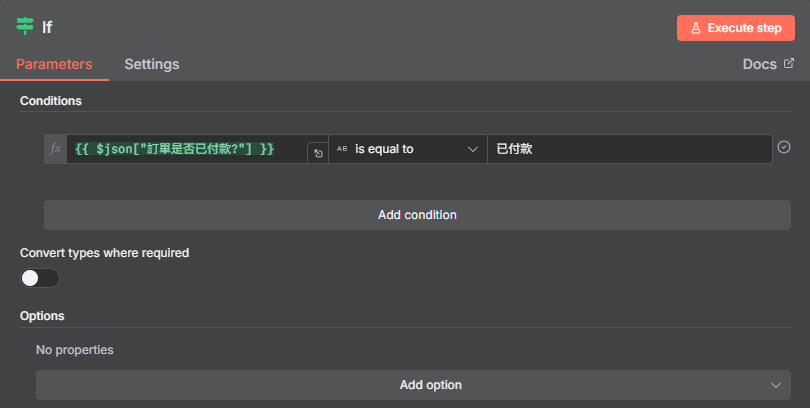Image resolution: width=810 pixels, height=408 pixels.
Task: Toggle Convert types where required switch
Action: (x=40, y=278)
